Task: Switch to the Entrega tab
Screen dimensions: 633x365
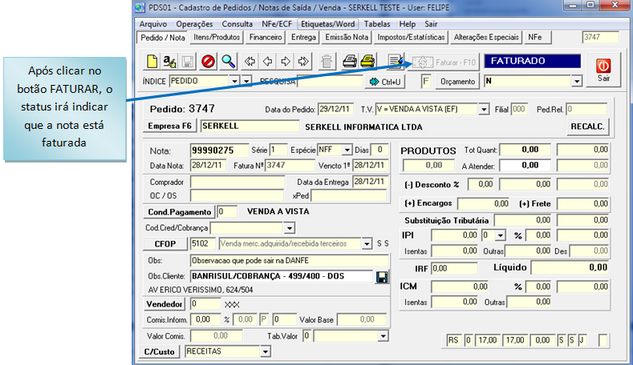Action: 304,38
